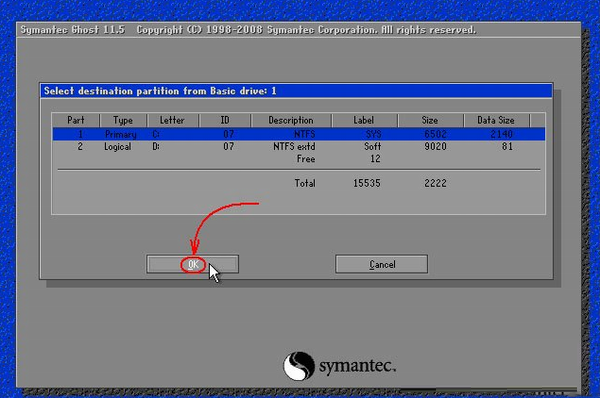Click the Symantec Ghost 11.5 title text
This screenshot has width=600, height=398.
coord(73,30)
